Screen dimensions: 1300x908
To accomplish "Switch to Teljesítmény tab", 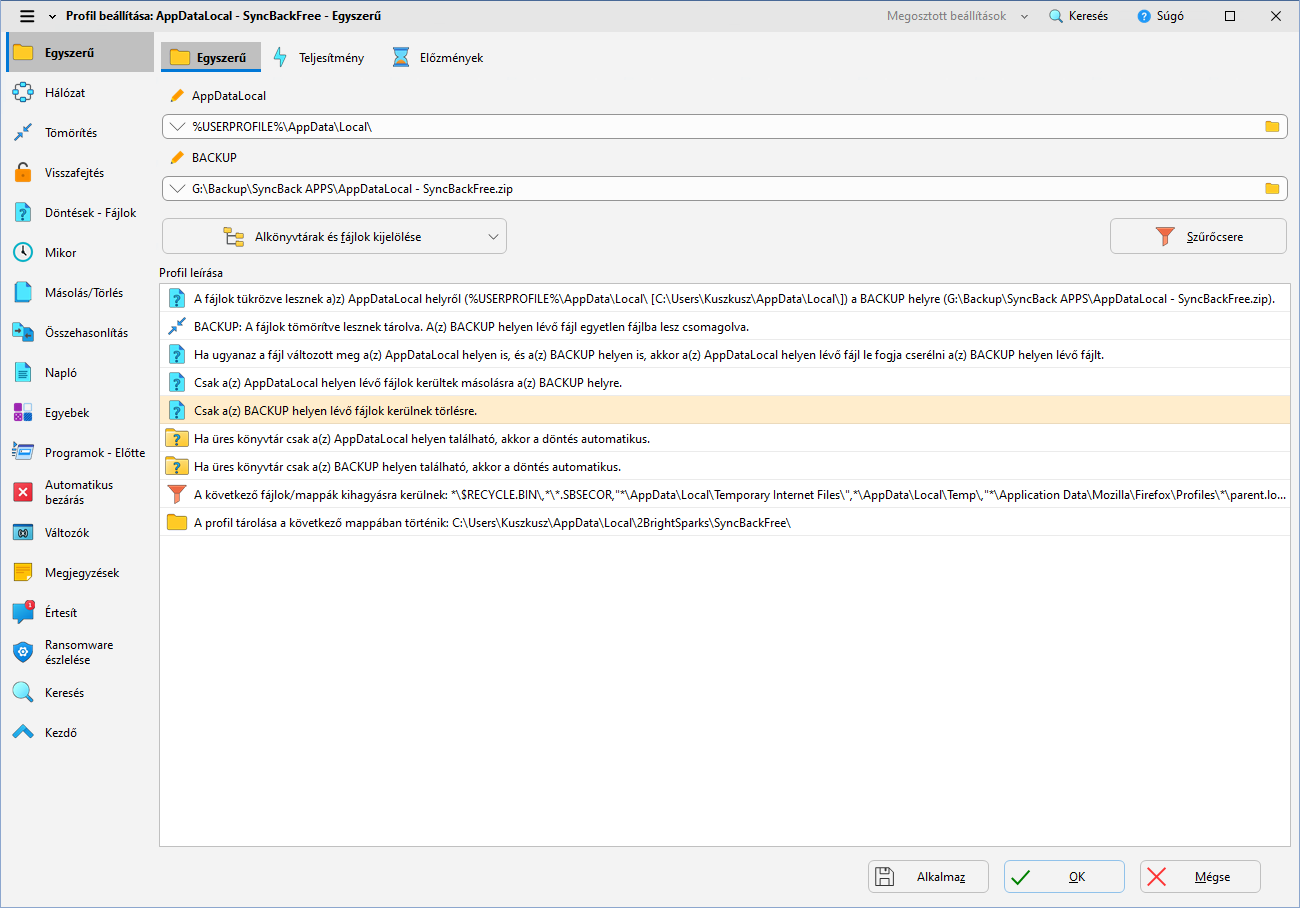I will 318,58.
